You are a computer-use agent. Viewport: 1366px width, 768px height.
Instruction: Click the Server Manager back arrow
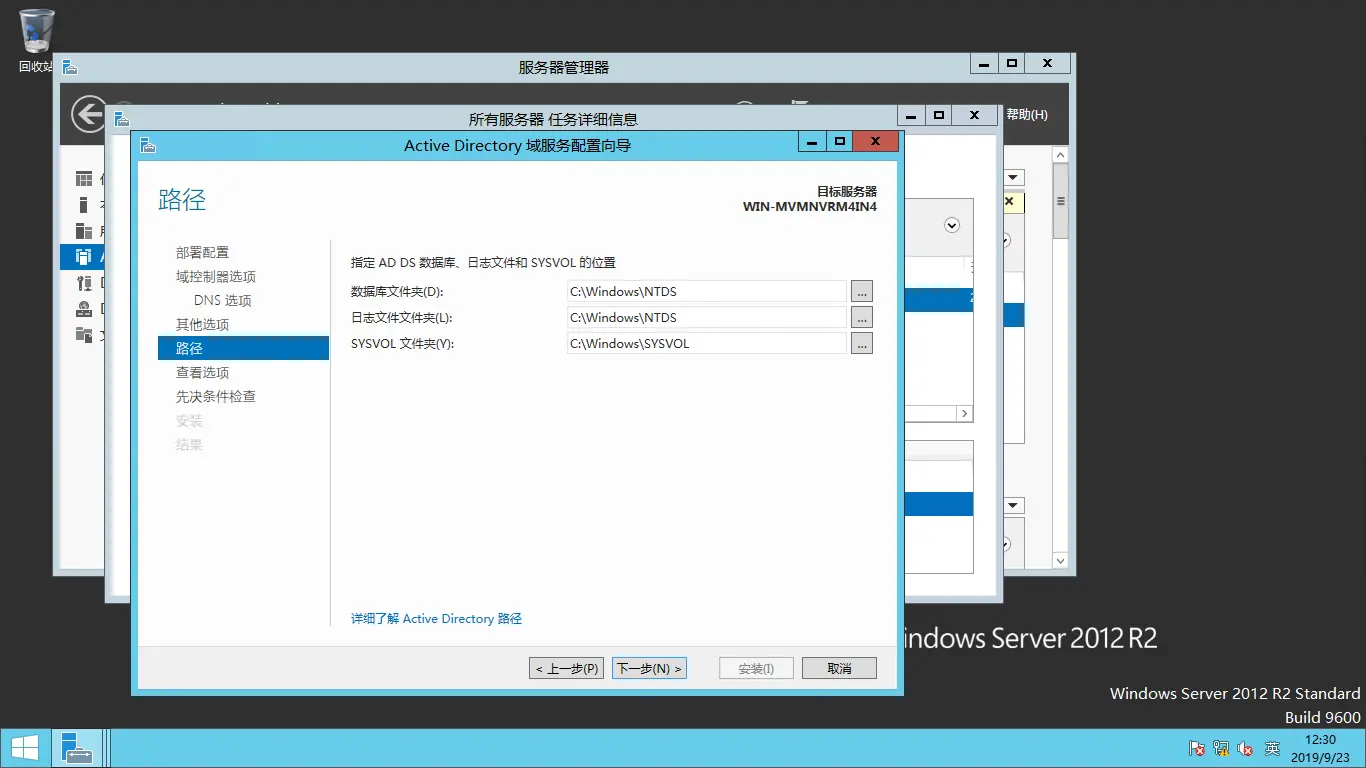[90, 114]
